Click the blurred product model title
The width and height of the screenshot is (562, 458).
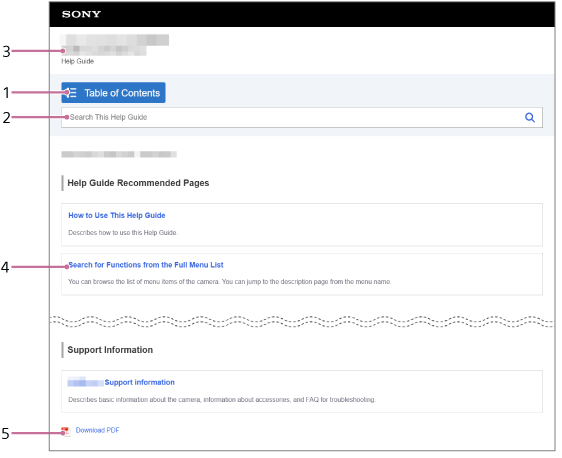[114, 45]
